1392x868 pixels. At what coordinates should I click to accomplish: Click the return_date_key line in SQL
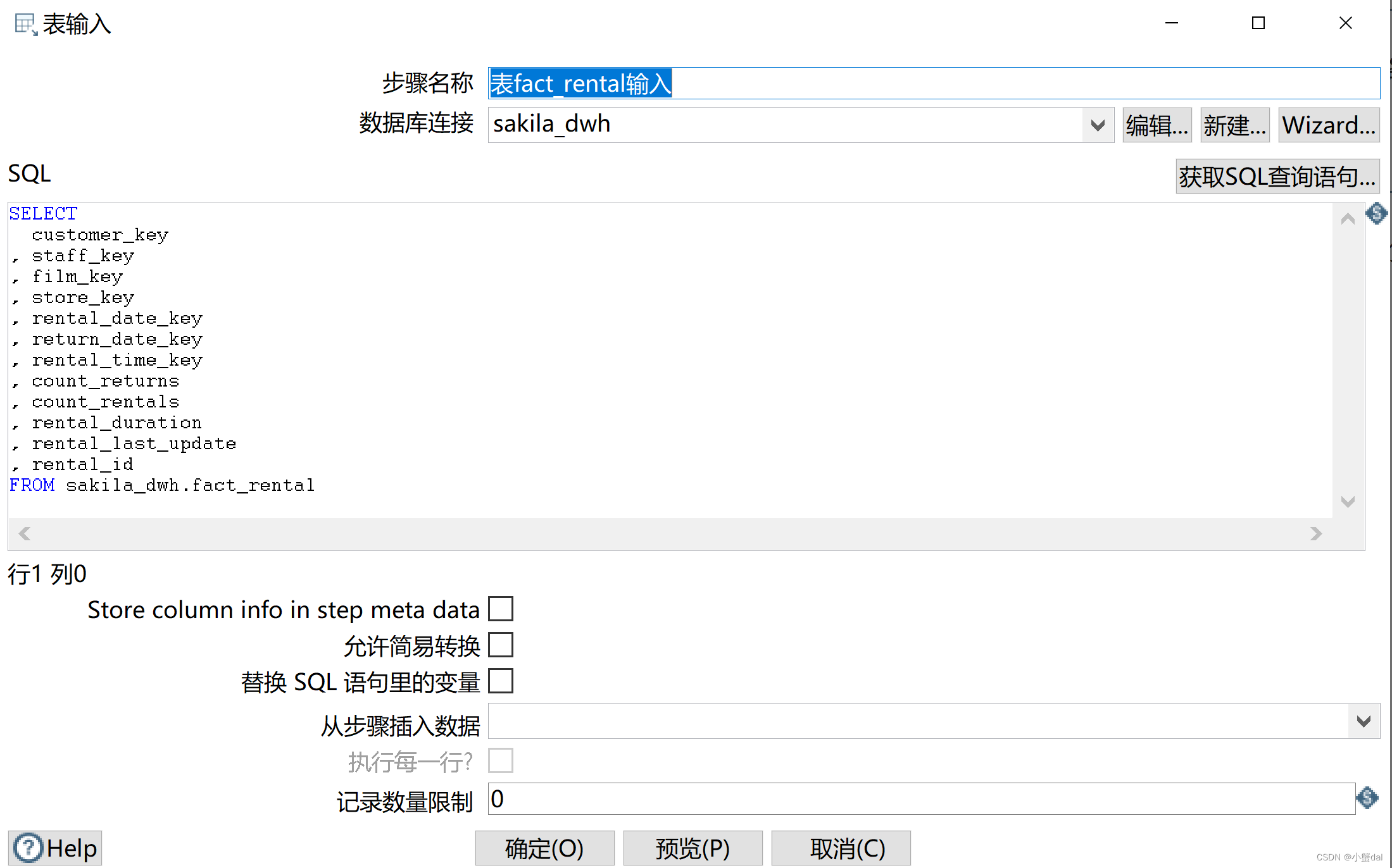coord(107,339)
